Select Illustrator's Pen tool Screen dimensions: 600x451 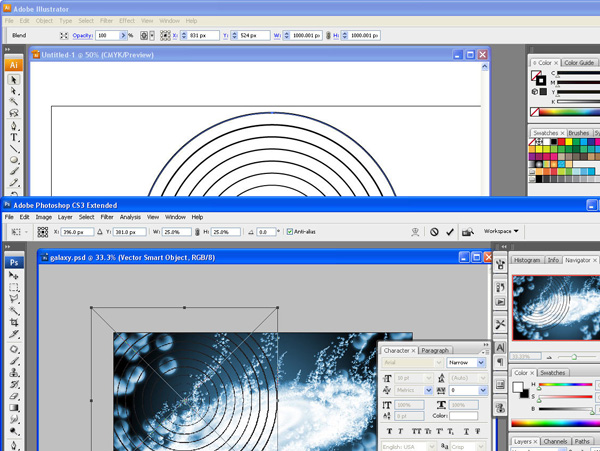tap(14, 126)
